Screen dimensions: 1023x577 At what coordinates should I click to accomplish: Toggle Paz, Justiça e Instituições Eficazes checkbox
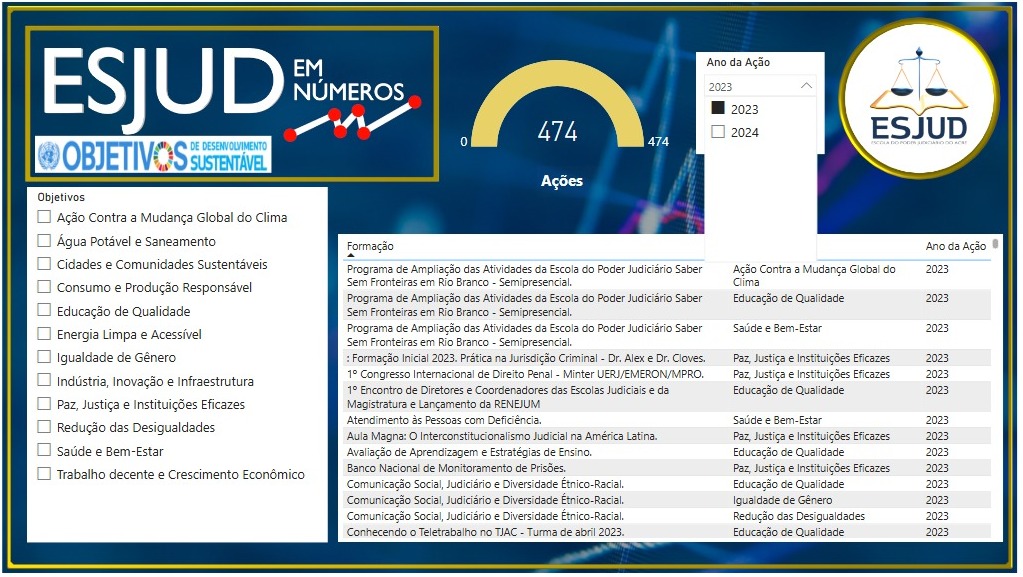(44, 404)
